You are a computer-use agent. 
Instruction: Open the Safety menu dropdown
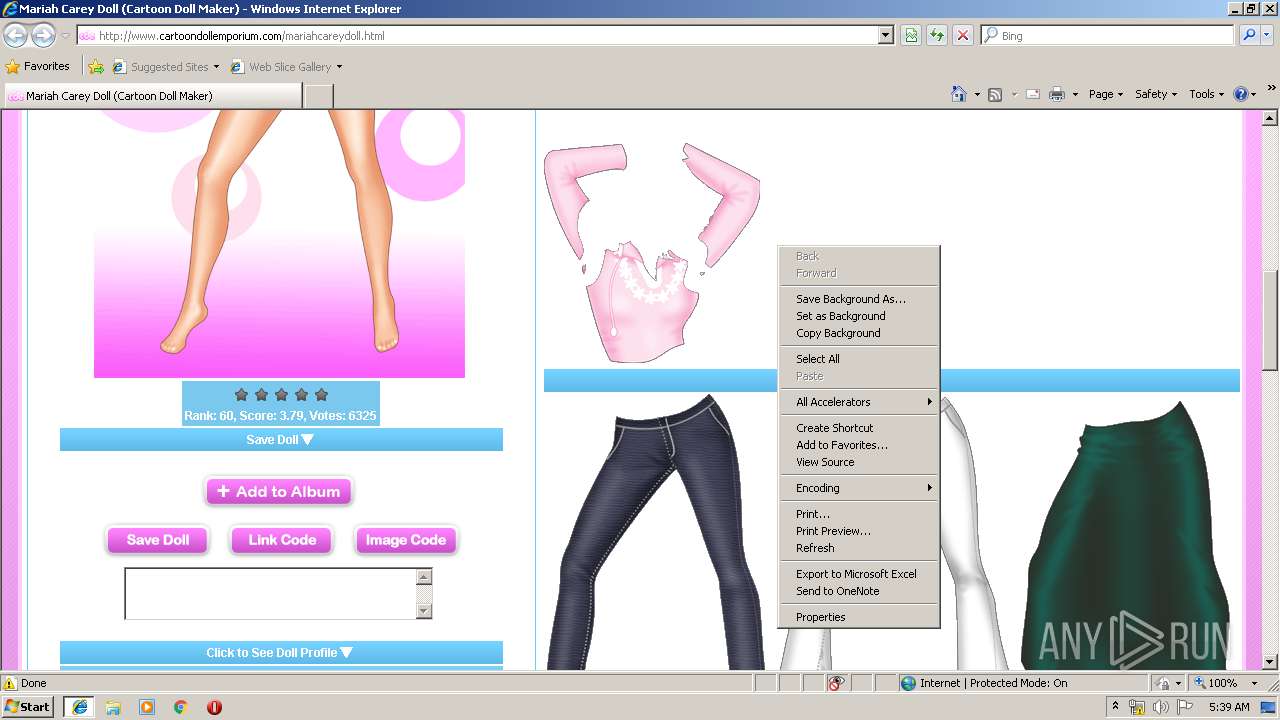tap(1155, 94)
